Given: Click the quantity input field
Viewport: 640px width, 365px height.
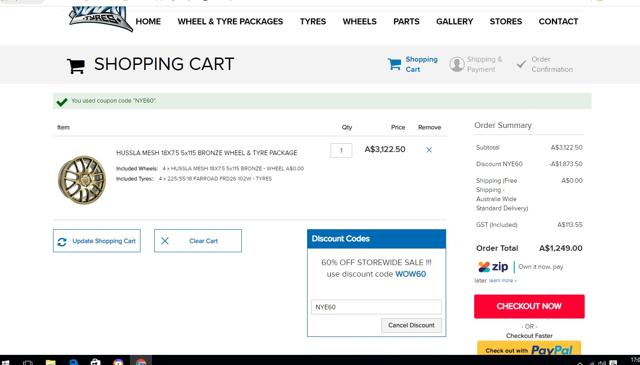Looking at the screenshot, I should pyautogui.click(x=341, y=151).
